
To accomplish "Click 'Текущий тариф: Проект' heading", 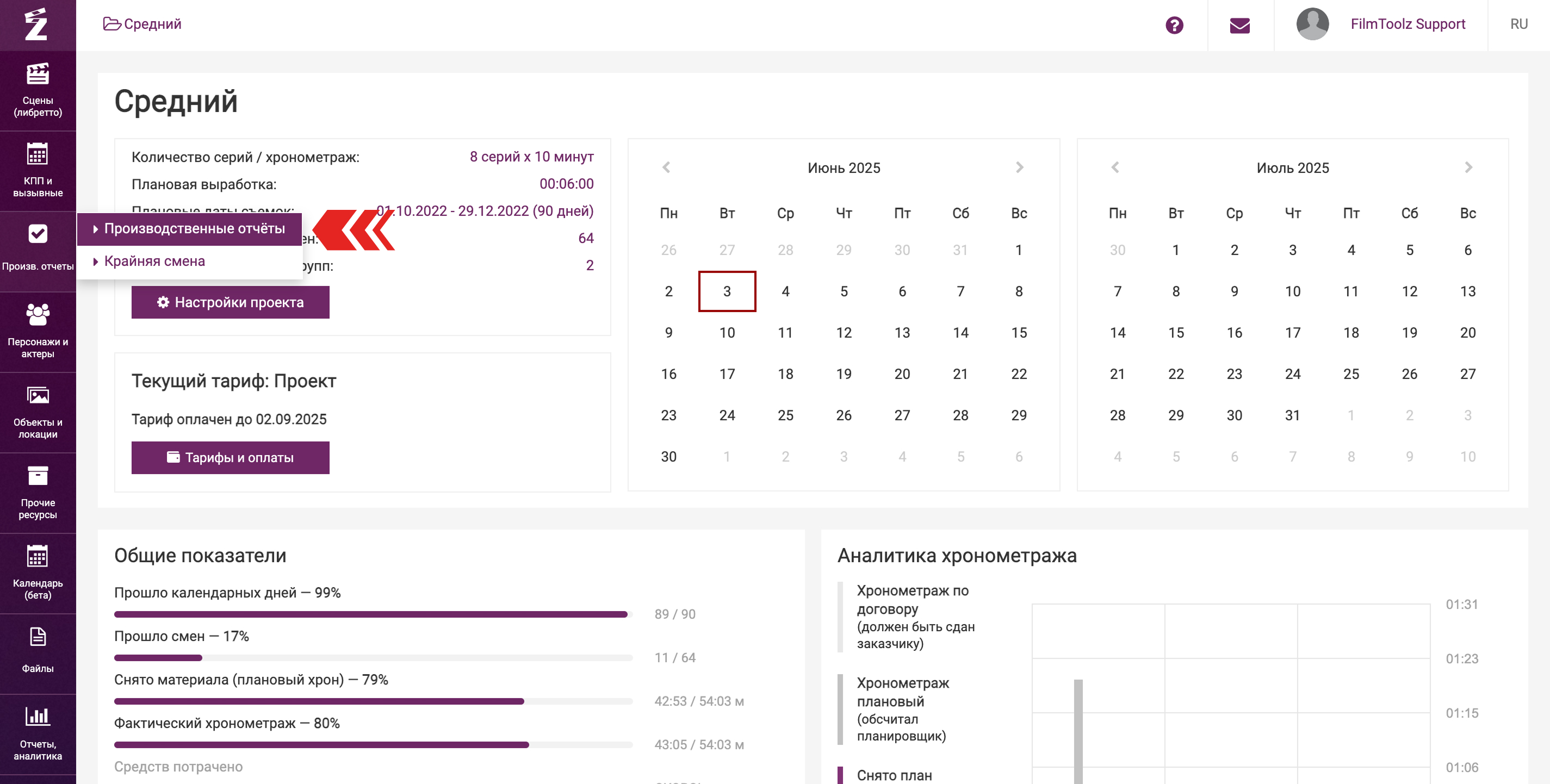I will coord(233,381).
